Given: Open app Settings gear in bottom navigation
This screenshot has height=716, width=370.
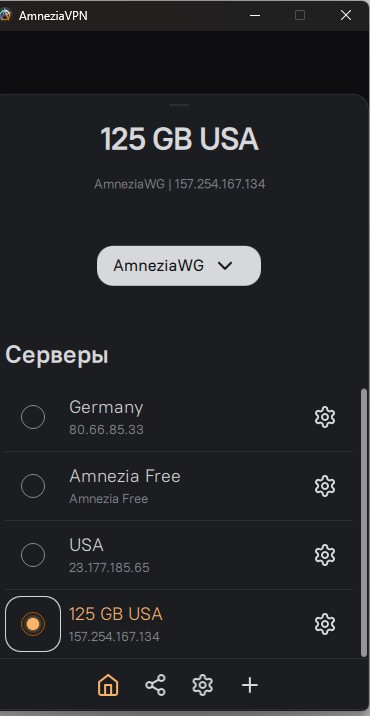Looking at the screenshot, I should pos(203,685).
